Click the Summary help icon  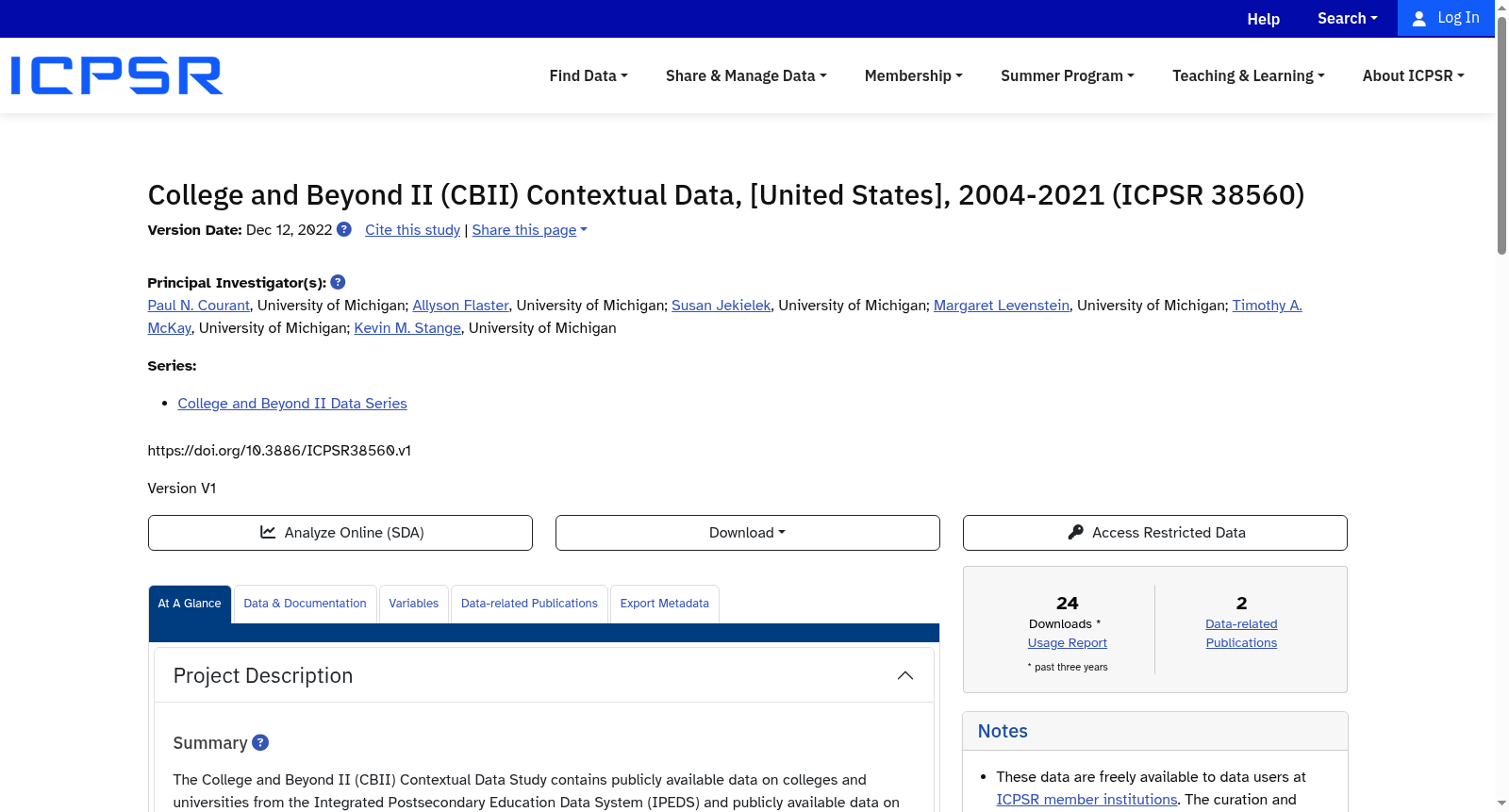click(260, 742)
